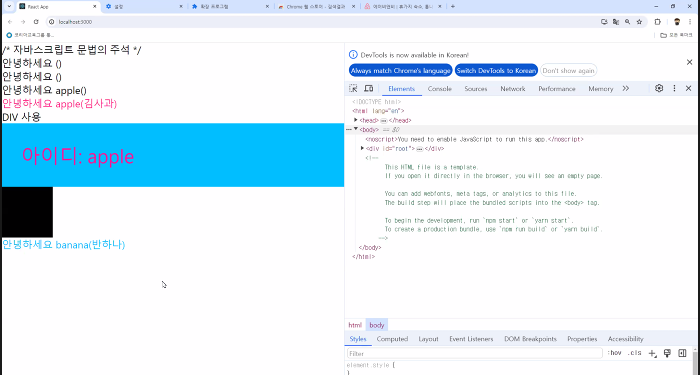Open DevTools customize three-dot menu
This screenshot has width=700, height=375.
674,88
